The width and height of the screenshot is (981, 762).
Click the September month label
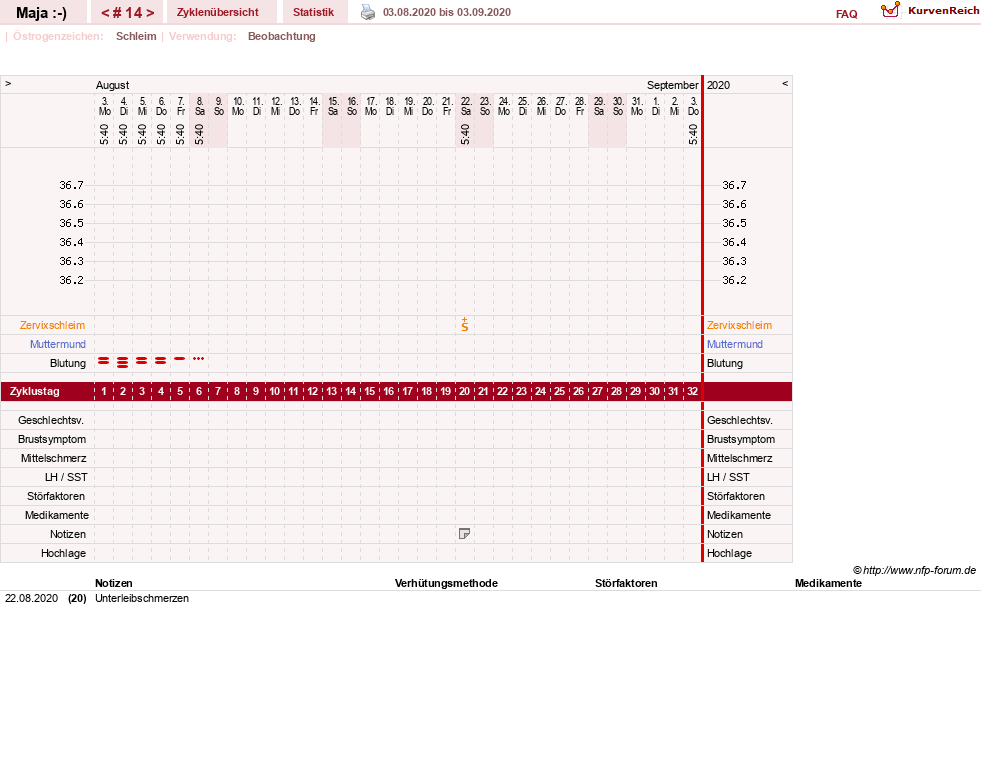coord(673,85)
